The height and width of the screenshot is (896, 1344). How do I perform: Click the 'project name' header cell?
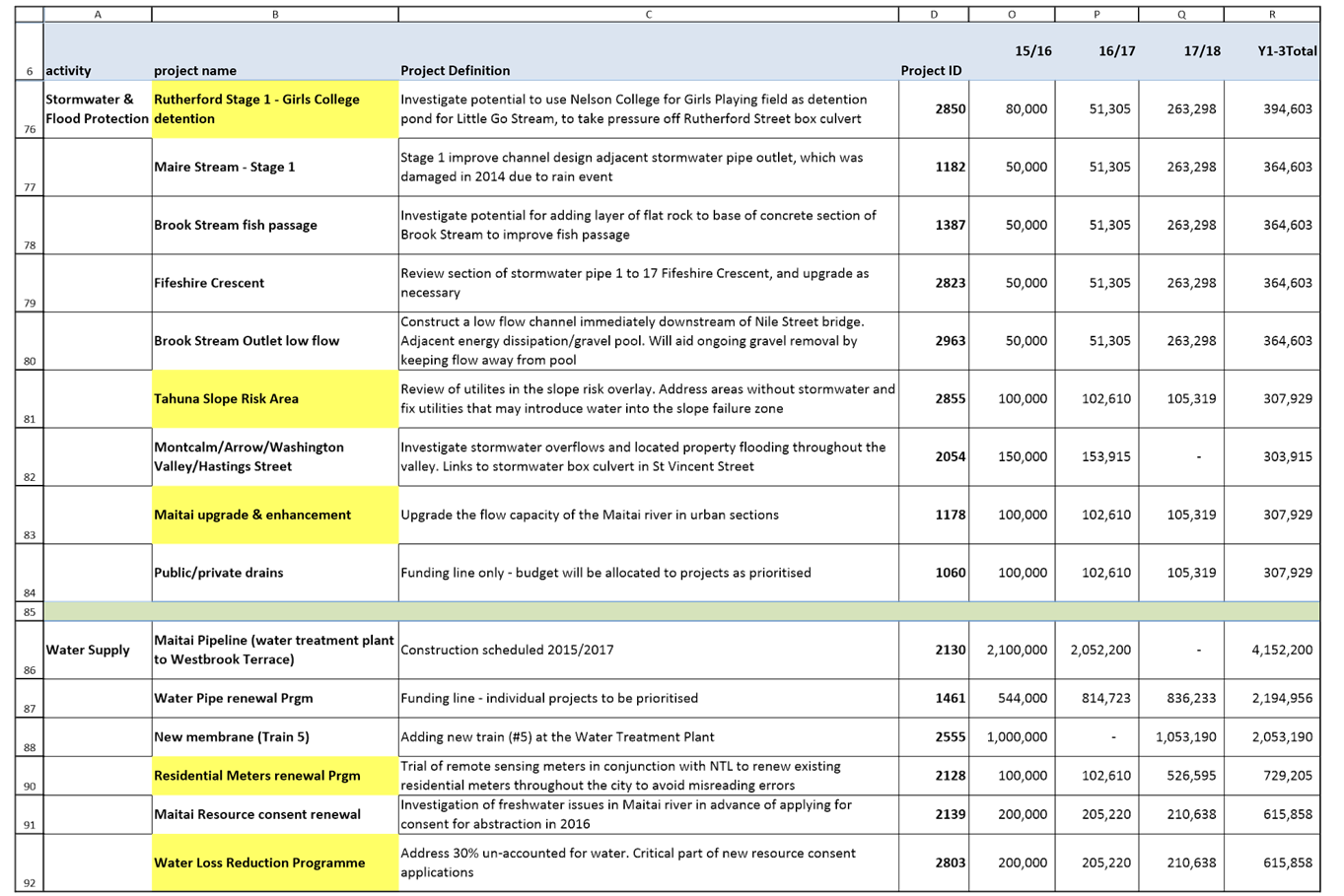[x=275, y=51]
